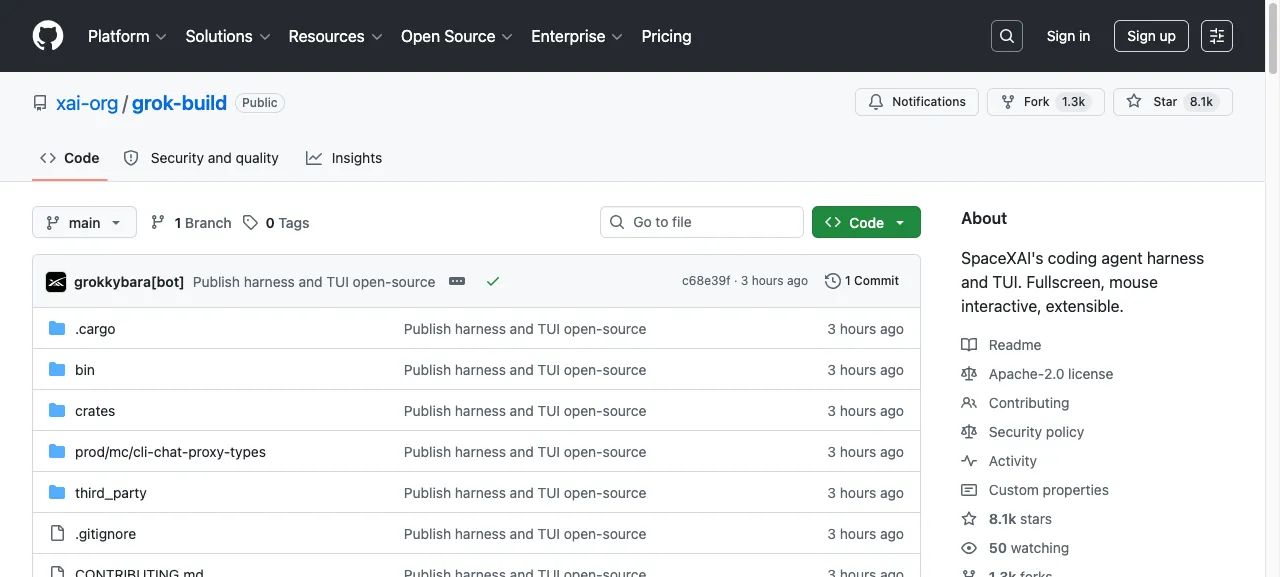Open prod/mc/cli-chat-proxy-types folder
Image resolution: width=1280 pixels, height=577 pixels.
(x=170, y=452)
